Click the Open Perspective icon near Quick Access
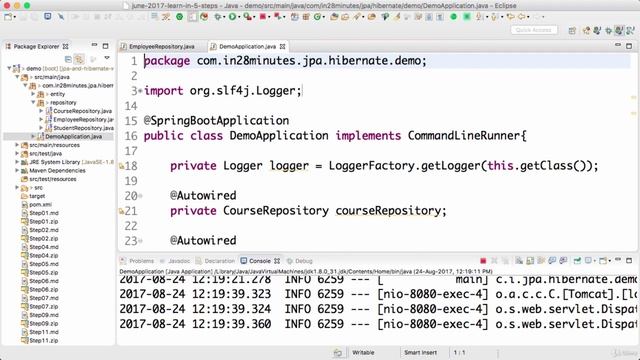Image resolution: width=640 pixels, height=360 pixels. [x=572, y=30]
